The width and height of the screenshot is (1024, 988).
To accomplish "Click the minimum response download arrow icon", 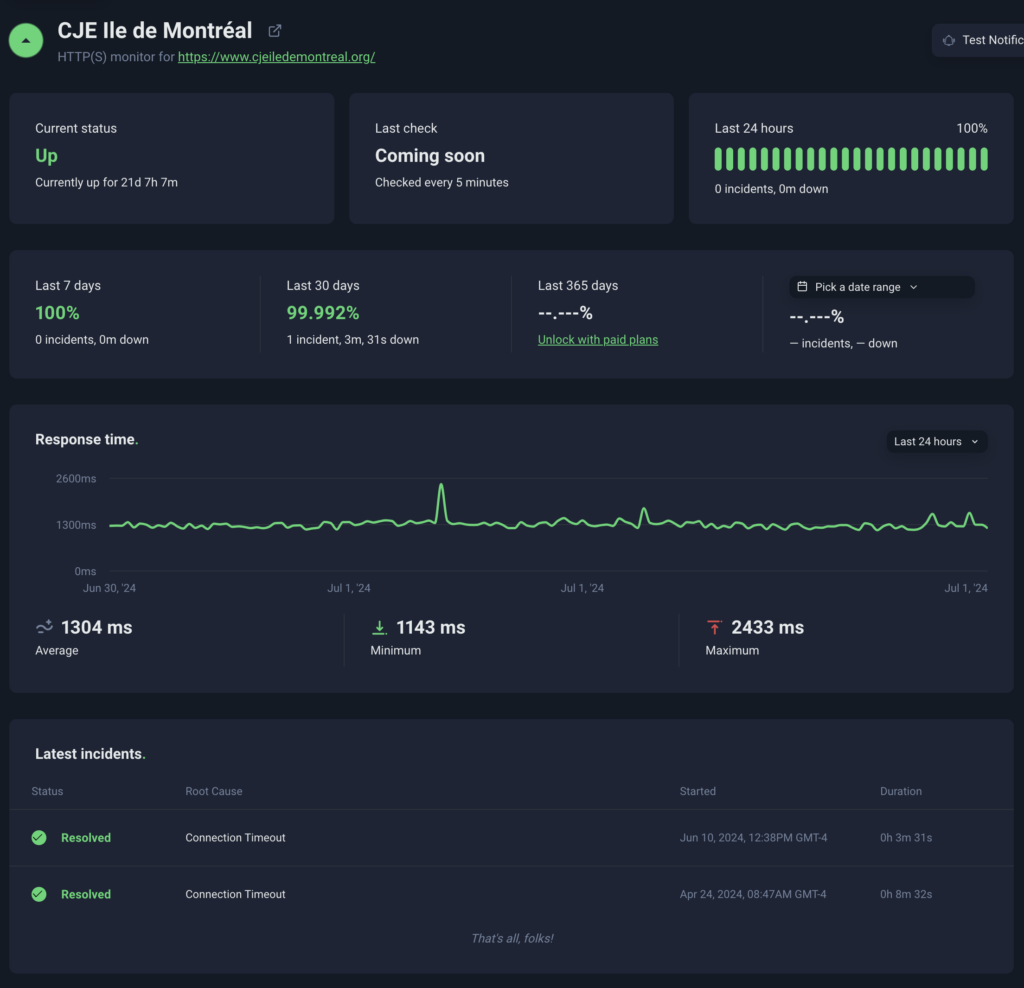I will click(379, 627).
